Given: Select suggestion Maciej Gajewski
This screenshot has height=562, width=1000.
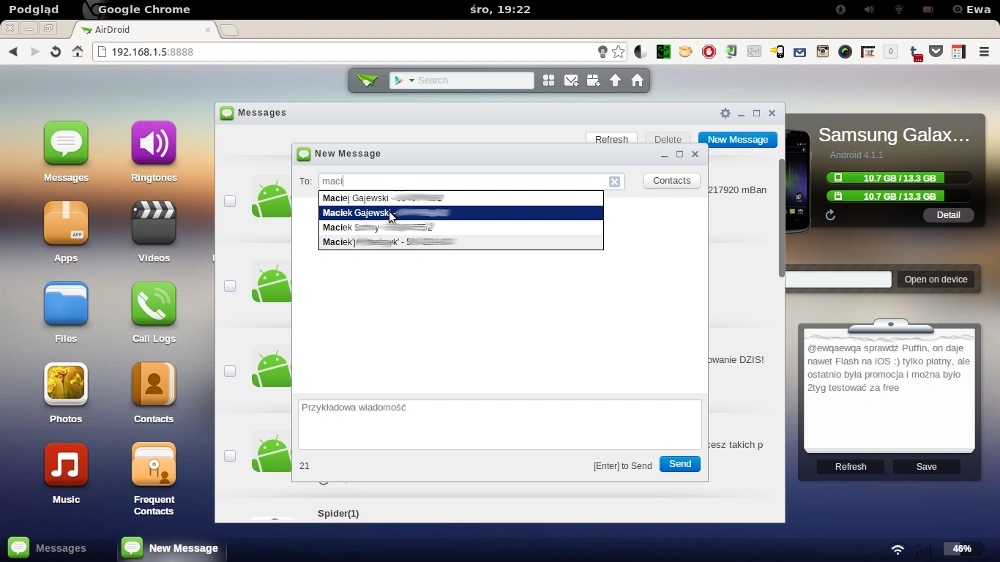Looking at the screenshot, I should pos(460,198).
